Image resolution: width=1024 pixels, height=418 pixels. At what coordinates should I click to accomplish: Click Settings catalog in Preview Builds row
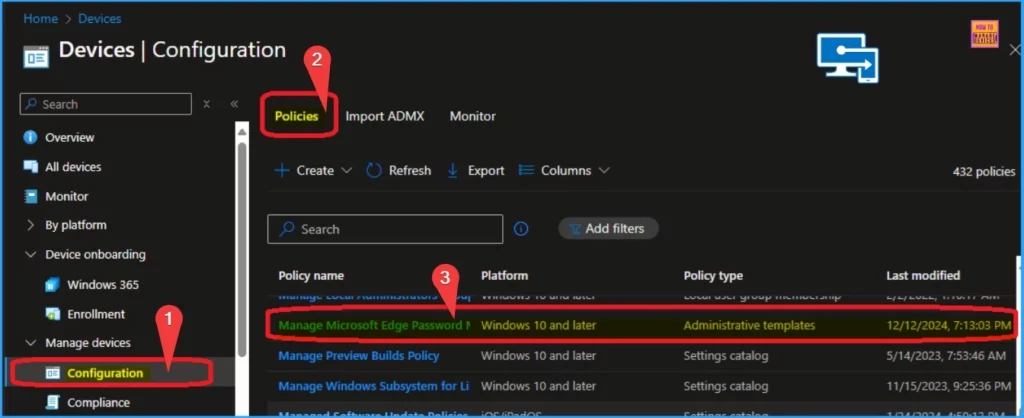click(726, 356)
